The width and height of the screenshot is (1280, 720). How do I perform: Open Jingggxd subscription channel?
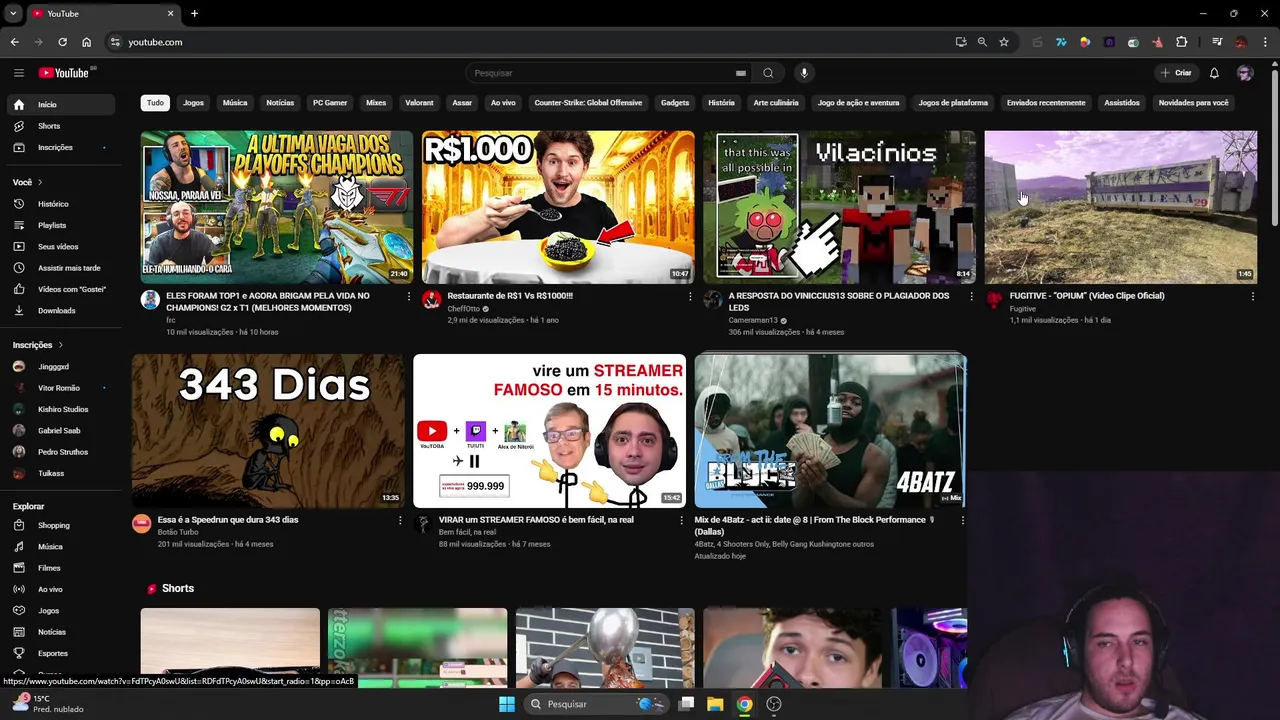[60, 367]
